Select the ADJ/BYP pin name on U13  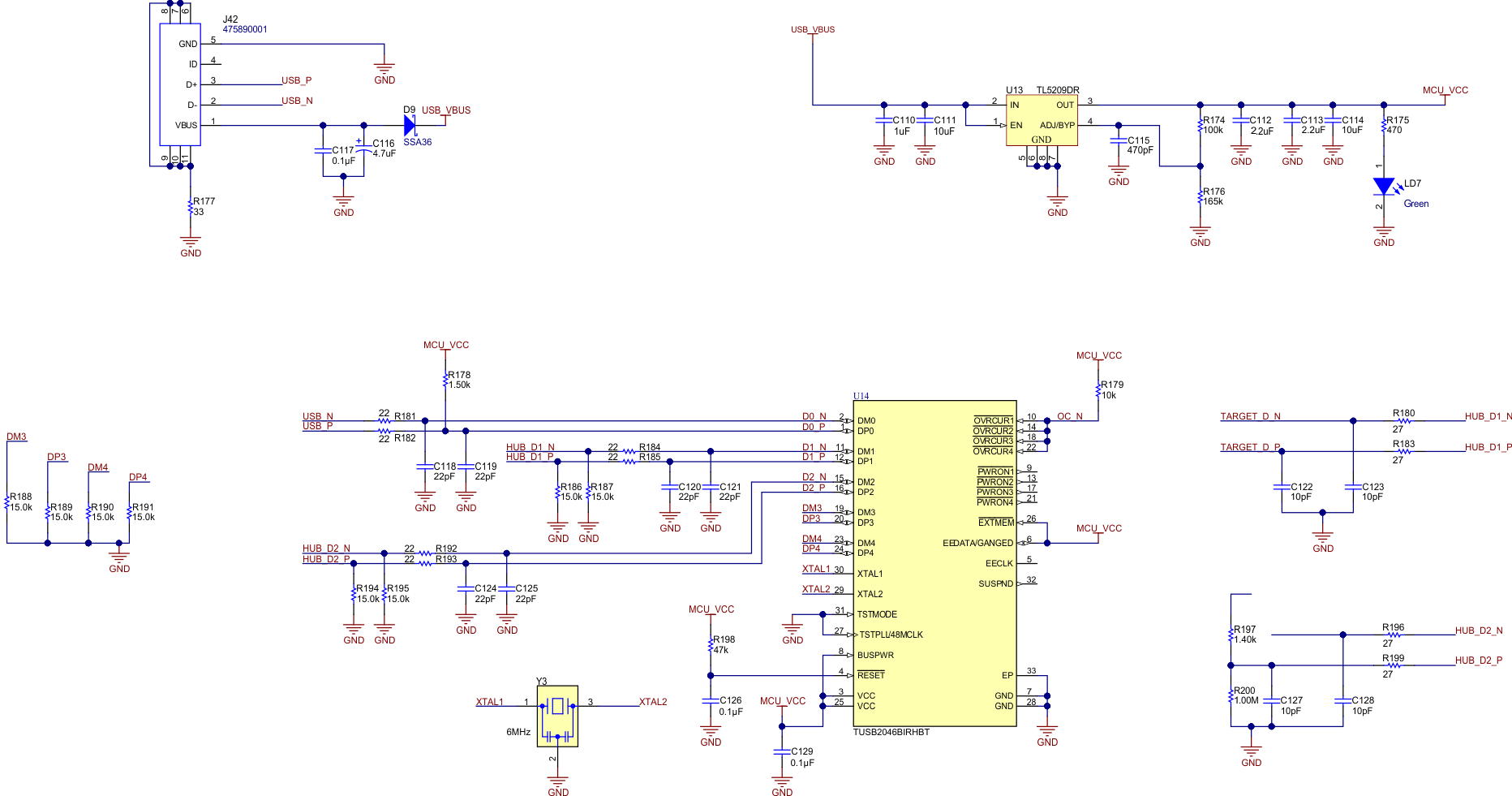(1057, 125)
